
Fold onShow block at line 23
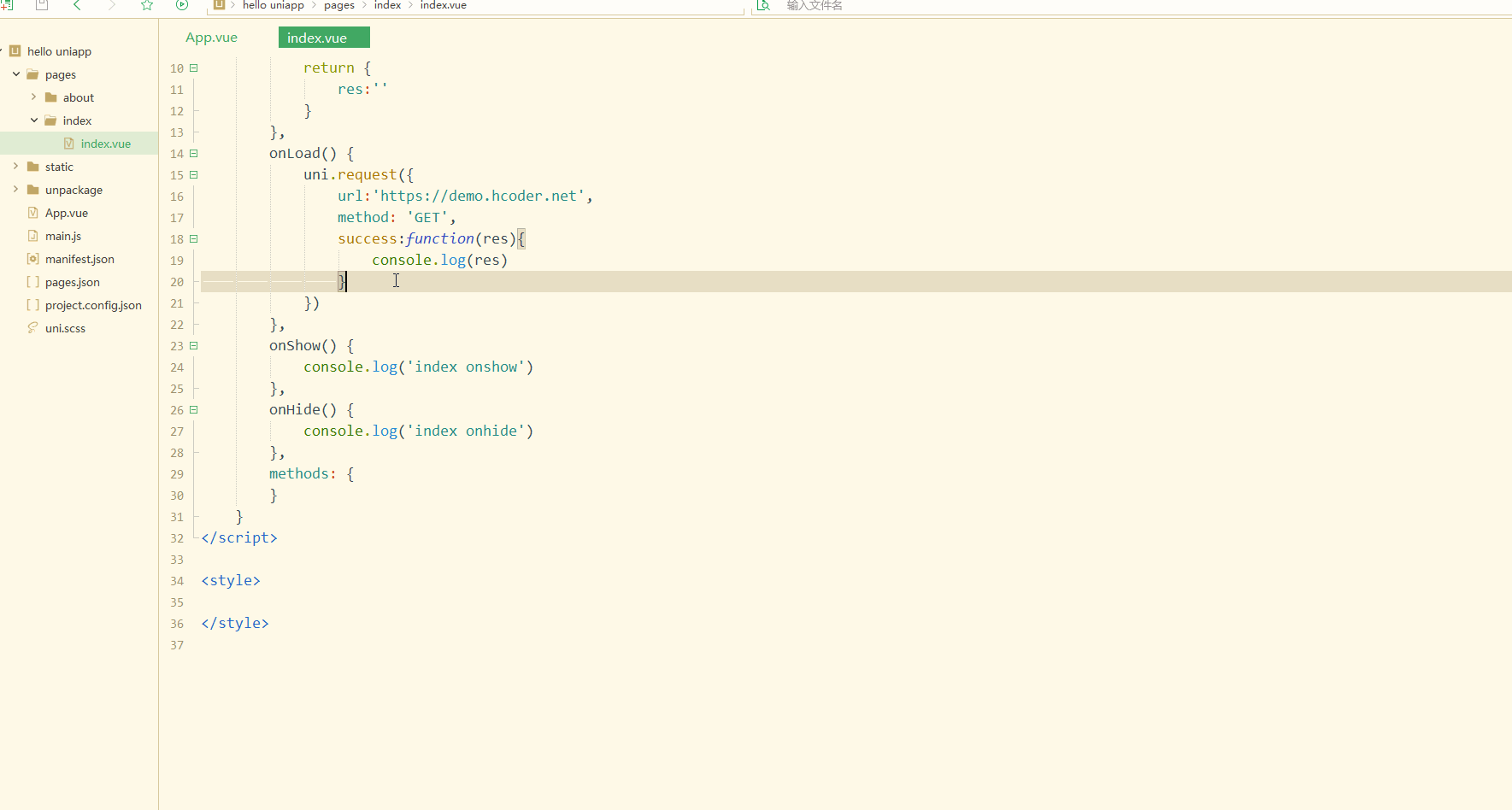coord(194,346)
